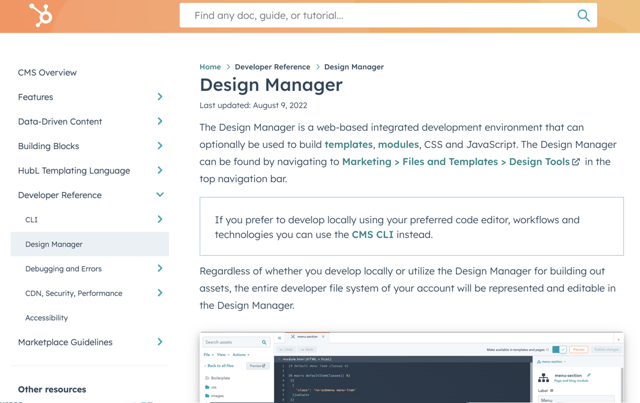This screenshot has width=640, height=403.
Task: Expand Data-Driven Content chevron
Action: [160, 121]
